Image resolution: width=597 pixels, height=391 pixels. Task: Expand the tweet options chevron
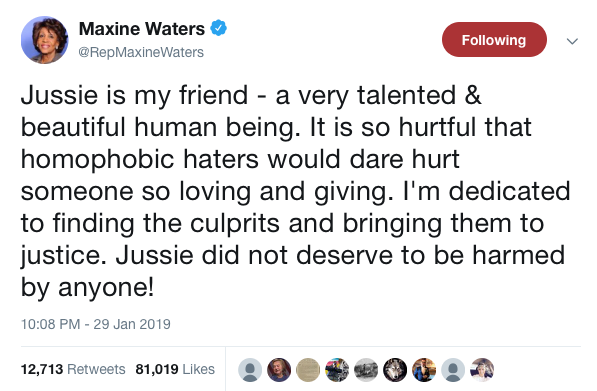tap(572, 41)
